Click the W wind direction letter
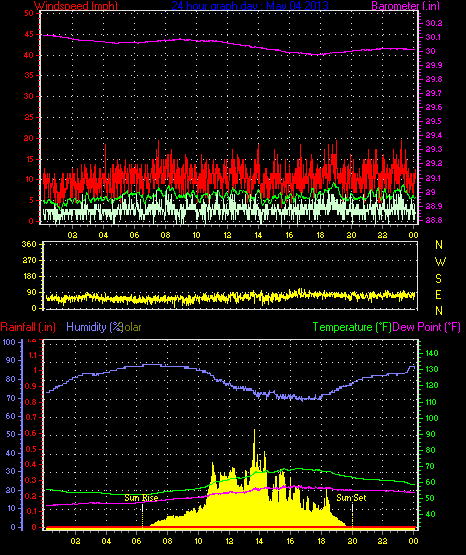This screenshot has width=466, height=555. point(440,262)
